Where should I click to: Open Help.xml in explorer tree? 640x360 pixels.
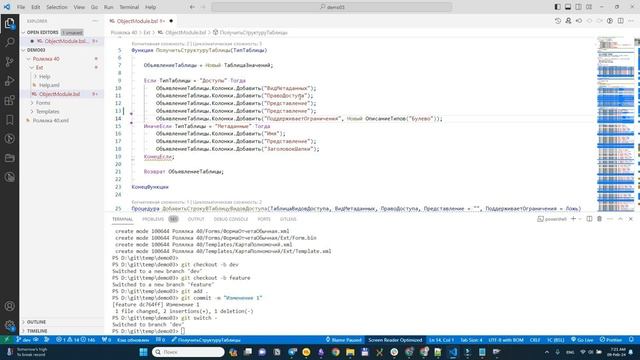point(49,85)
